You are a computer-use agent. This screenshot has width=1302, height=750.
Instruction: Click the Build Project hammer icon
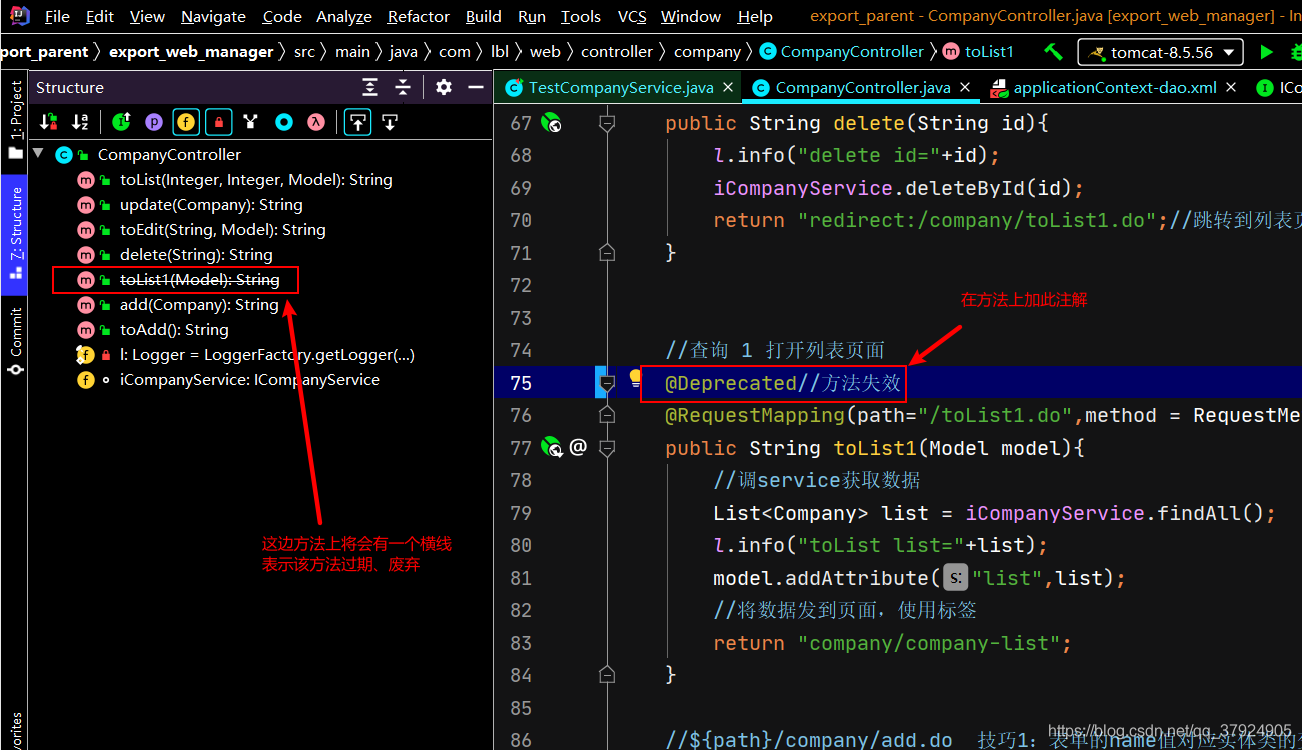pos(1053,51)
